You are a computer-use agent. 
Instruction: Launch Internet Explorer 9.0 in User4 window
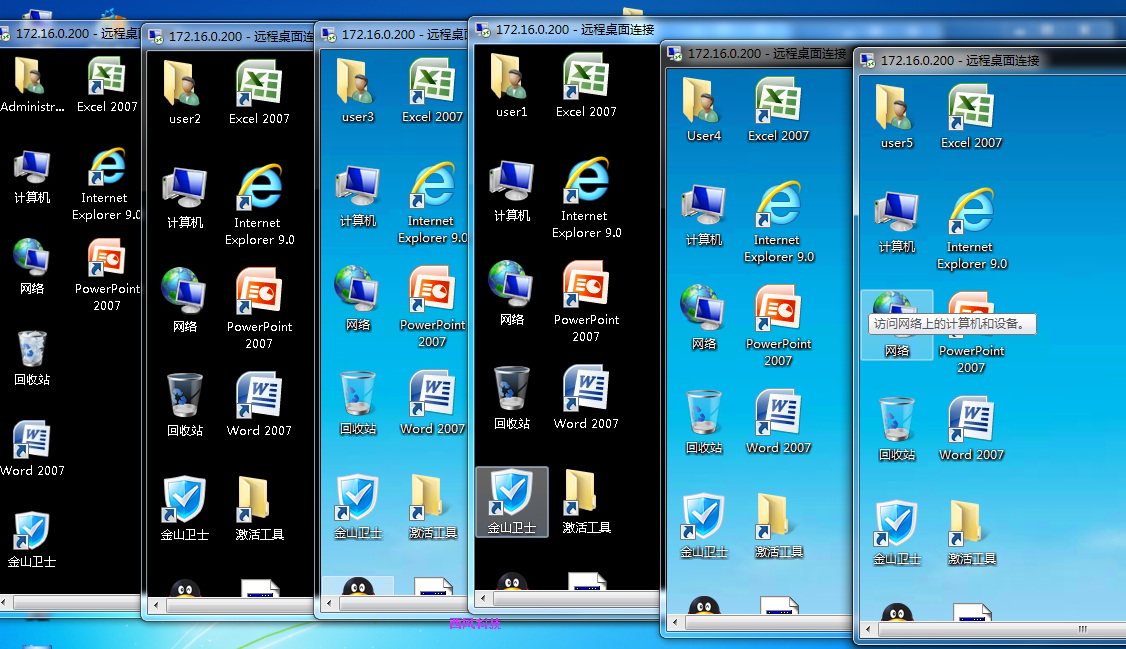(778, 223)
